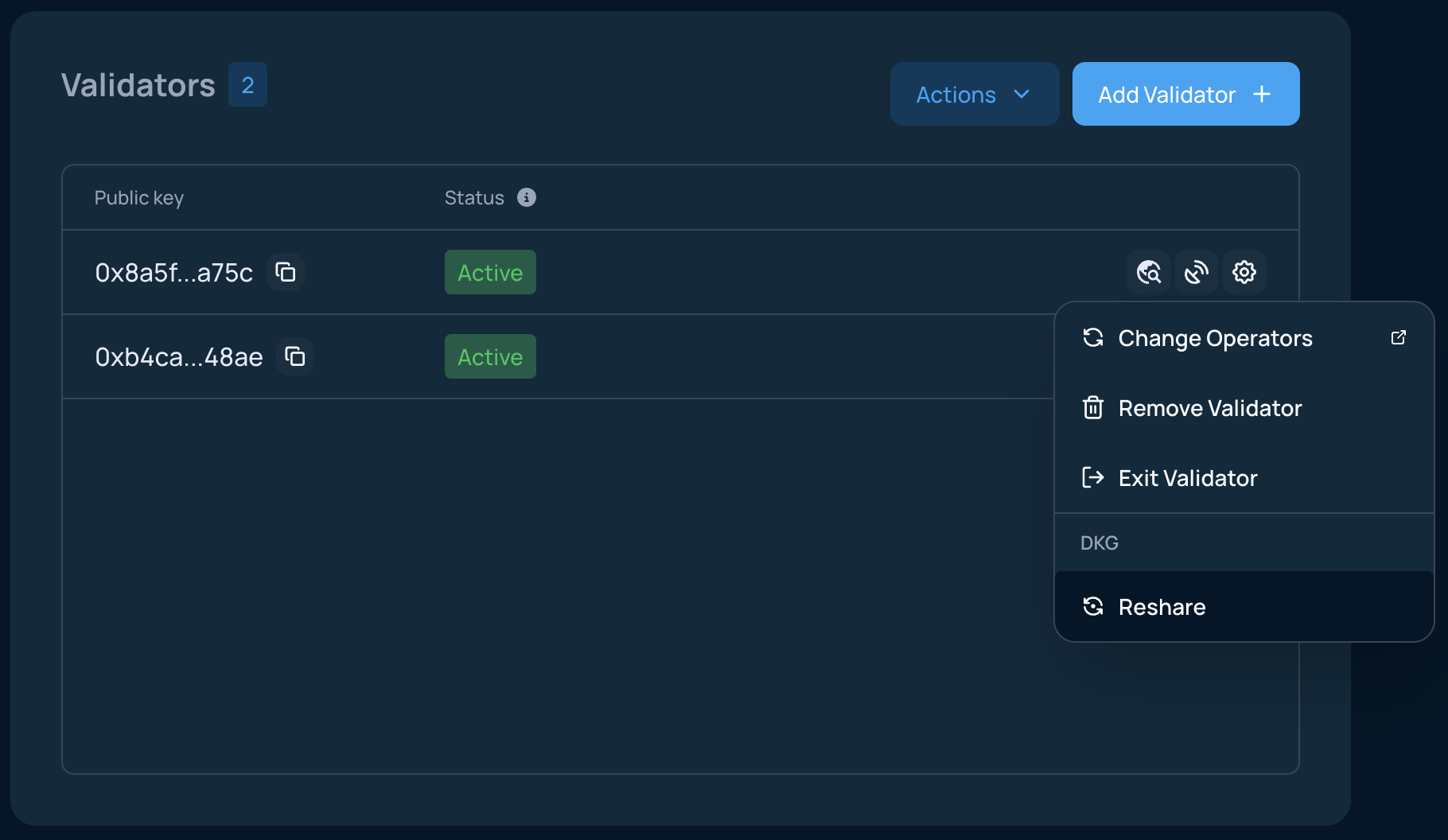Click the Status info icon
This screenshot has width=1448, height=840.
point(527,197)
